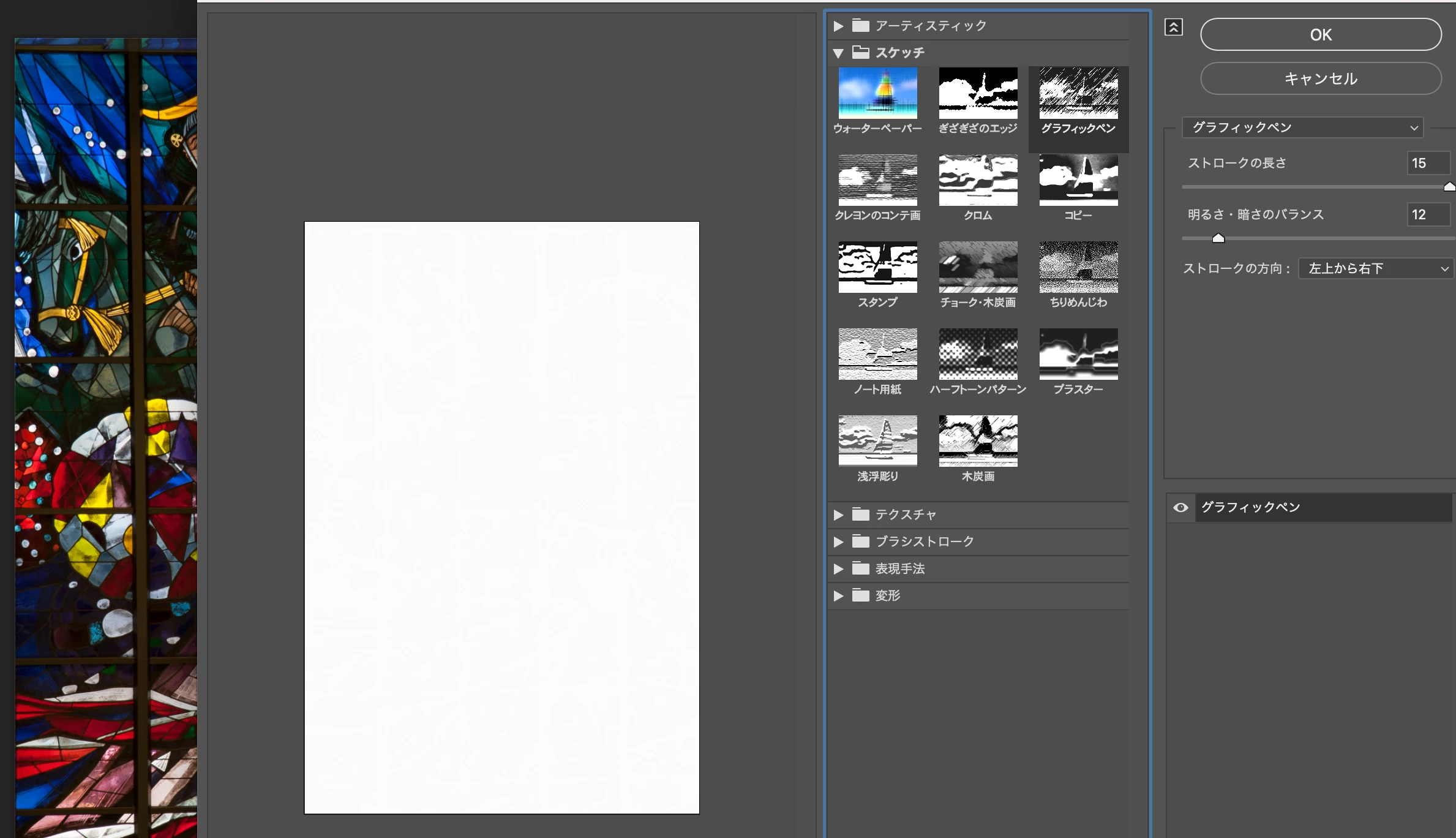This screenshot has height=838, width=1456.
Task: Apply the クロム sketch filter
Action: click(x=978, y=180)
